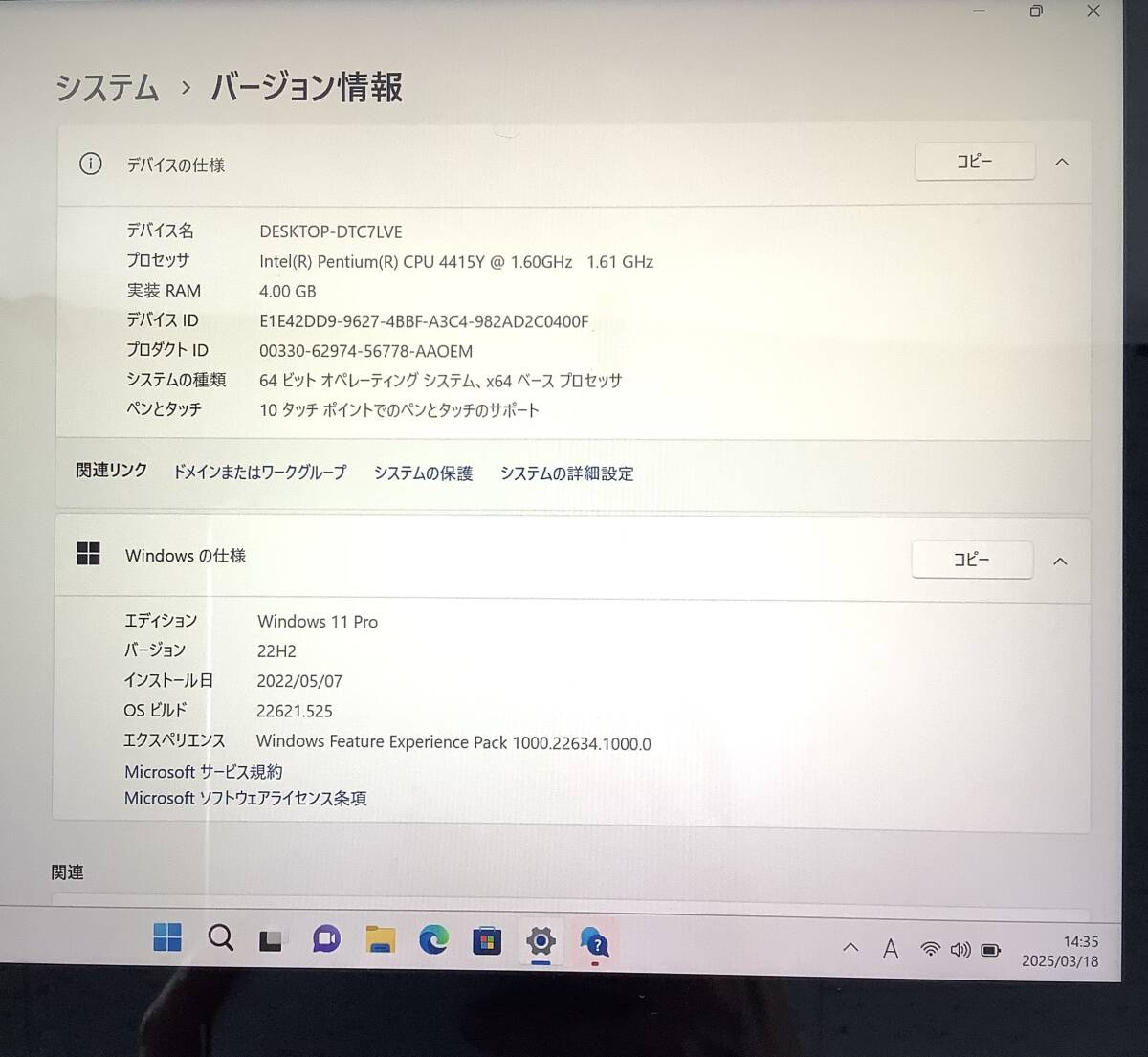Open Microsoft Store from taskbar

click(487, 942)
